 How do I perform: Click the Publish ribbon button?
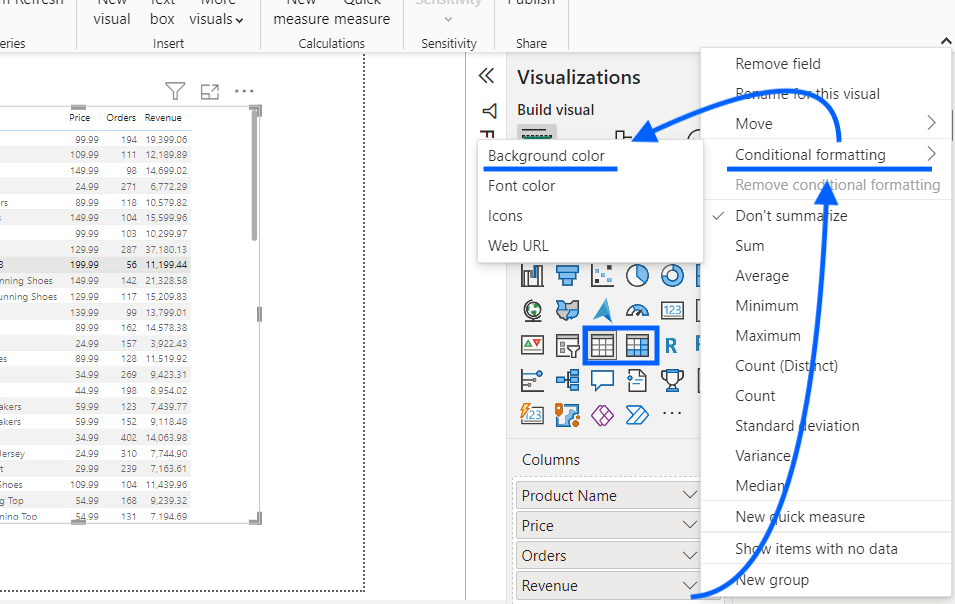click(531, 3)
